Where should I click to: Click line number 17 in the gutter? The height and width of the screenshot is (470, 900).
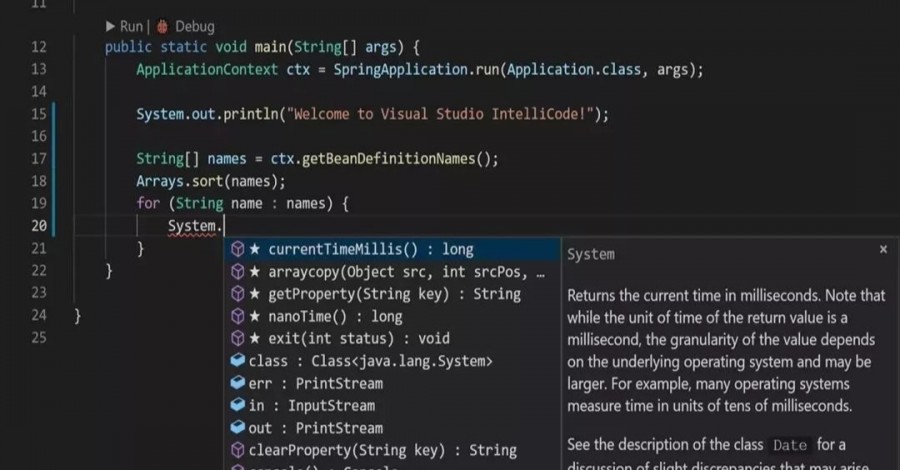click(38, 159)
